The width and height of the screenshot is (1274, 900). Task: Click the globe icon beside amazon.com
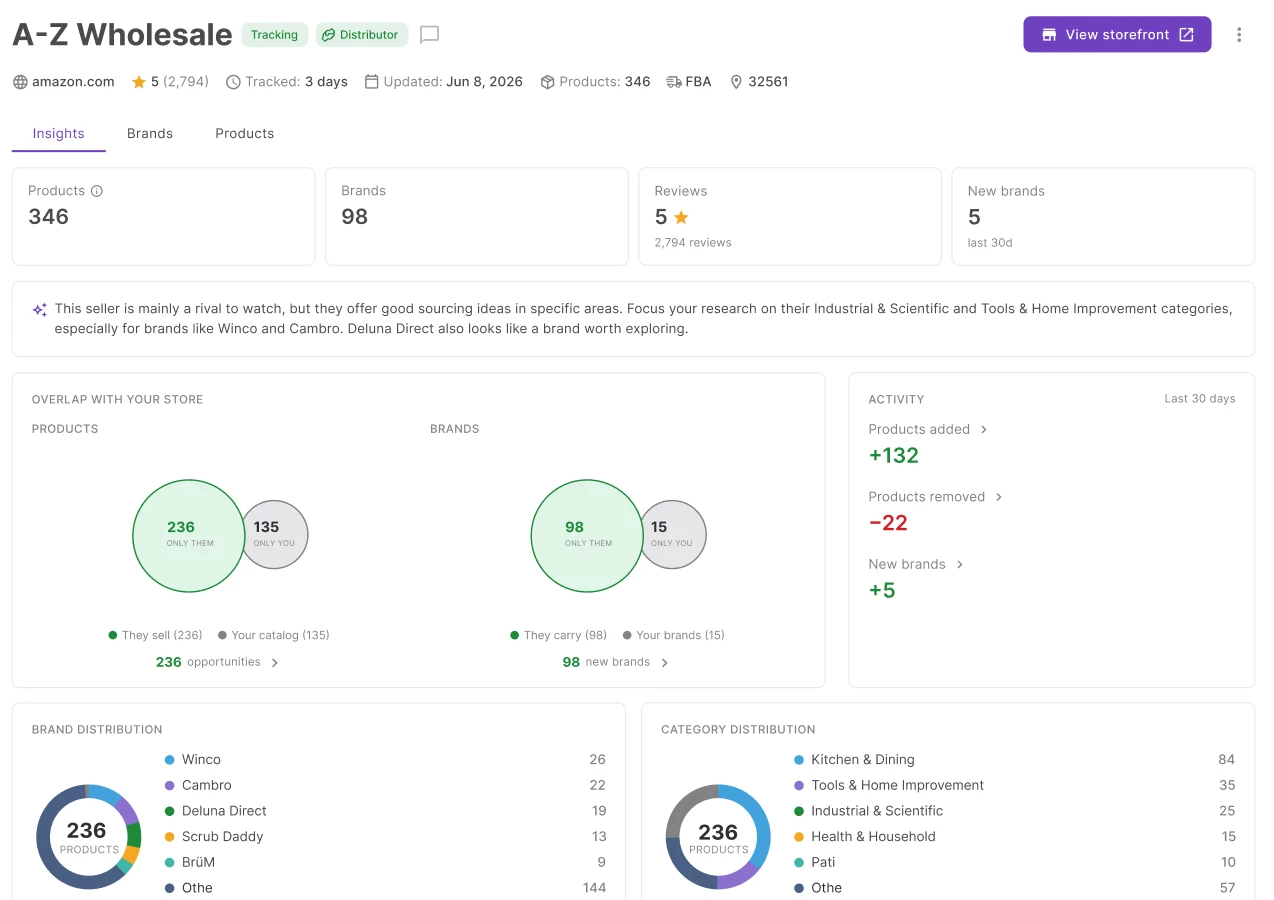20,82
